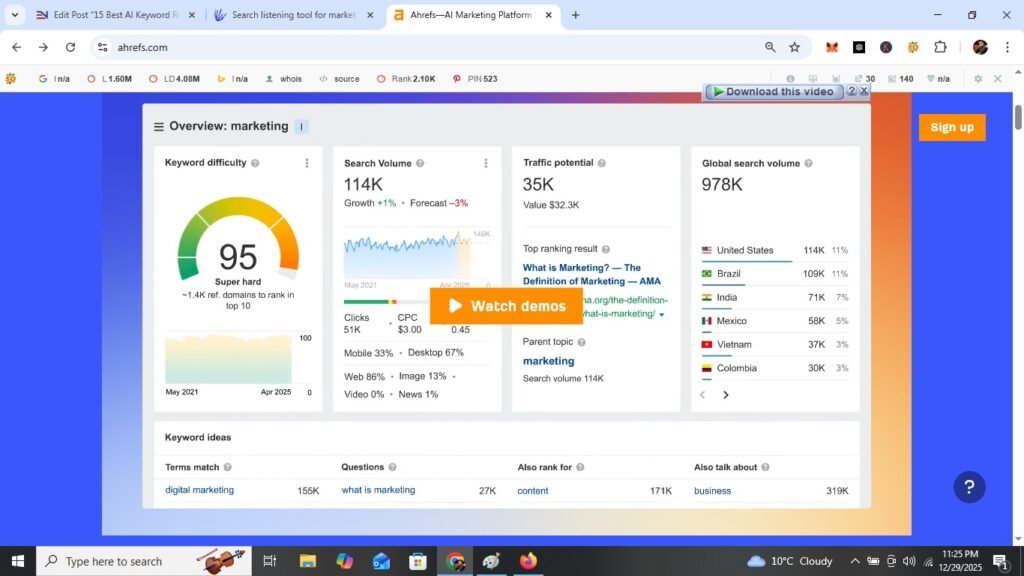Open the Chrome extensions puzzle icon
1024x576 pixels.
pos(940,47)
